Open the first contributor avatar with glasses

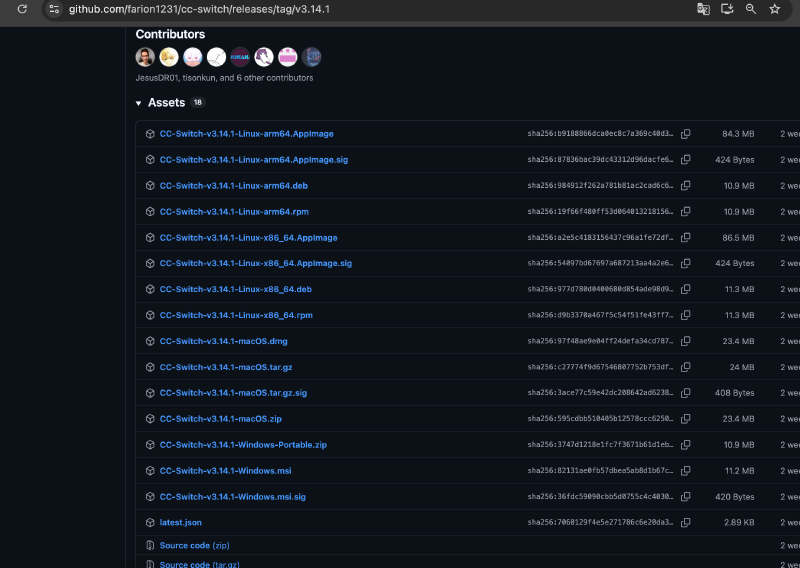(x=145, y=57)
